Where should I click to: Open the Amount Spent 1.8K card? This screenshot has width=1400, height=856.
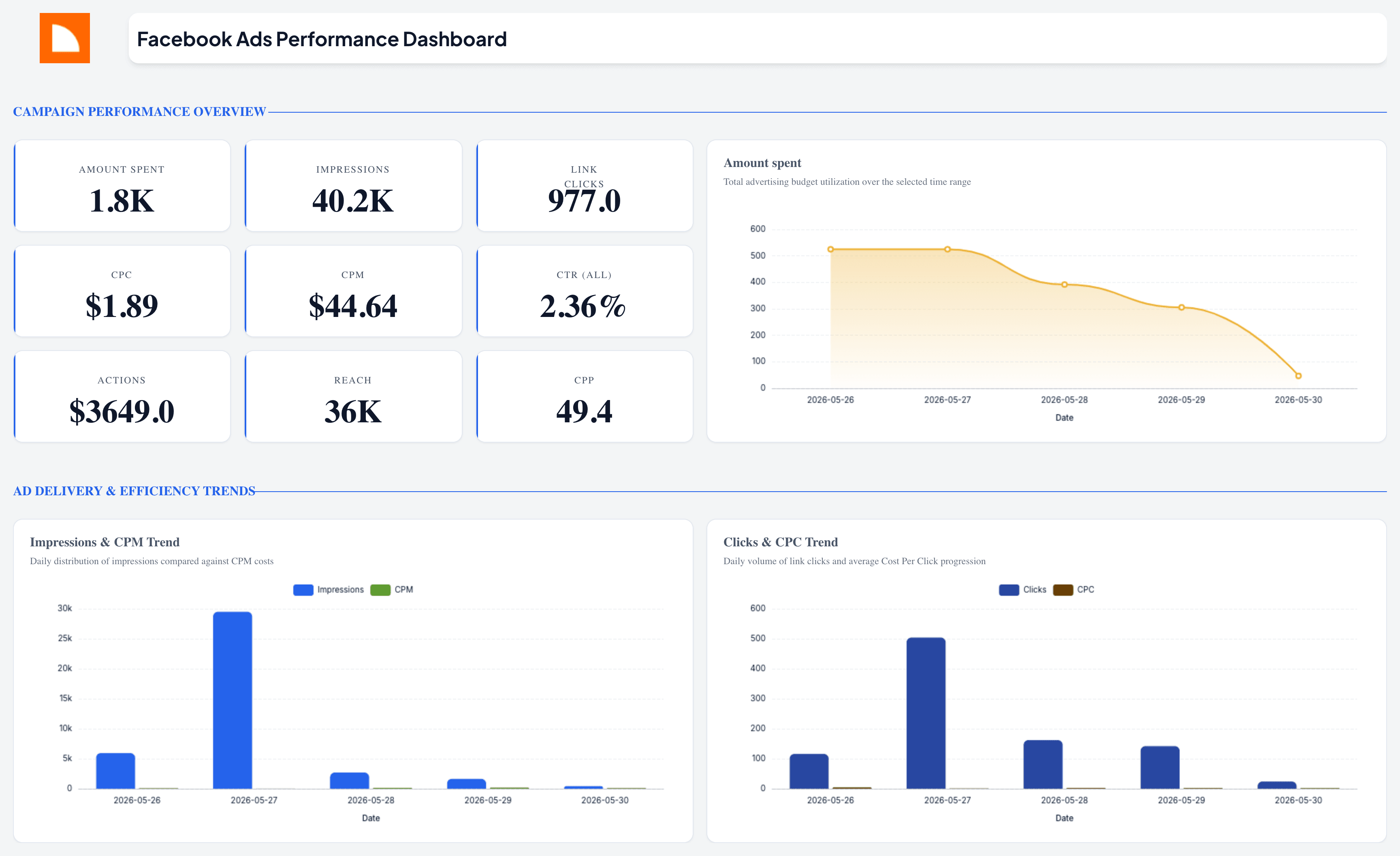pyautogui.click(x=122, y=186)
